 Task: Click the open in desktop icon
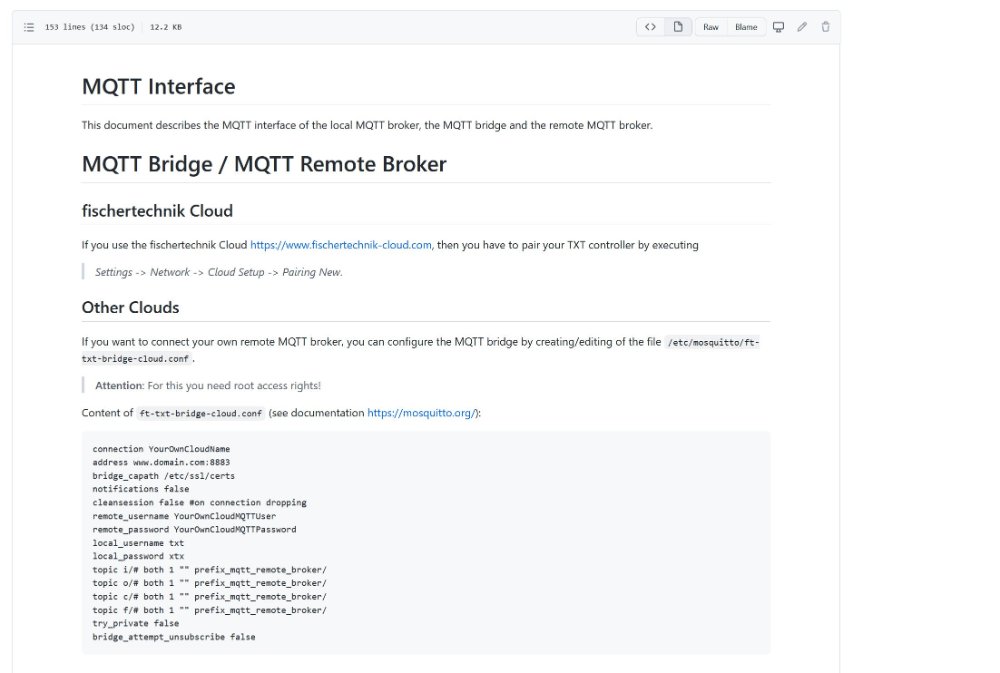pyautogui.click(x=778, y=27)
